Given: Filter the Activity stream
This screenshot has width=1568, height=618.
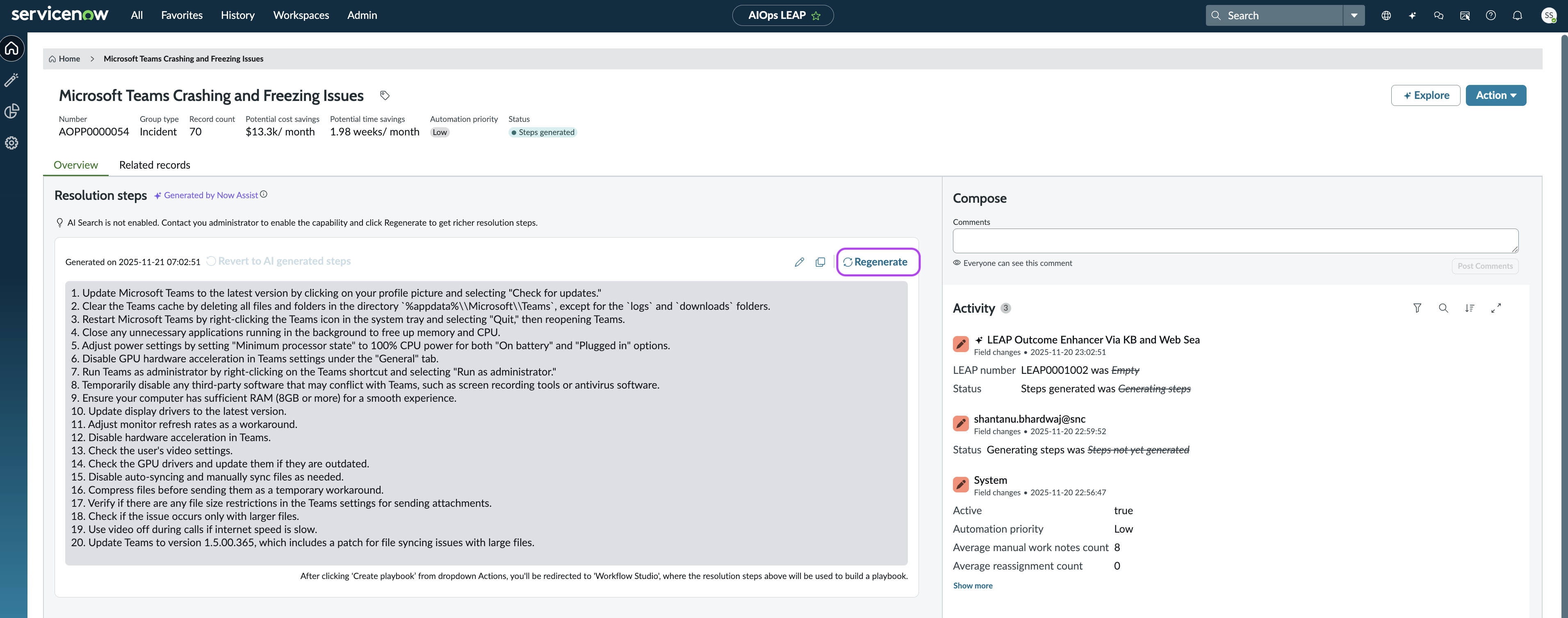Looking at the screenshot, I should pyautogui.click(x=1417, y=308).
